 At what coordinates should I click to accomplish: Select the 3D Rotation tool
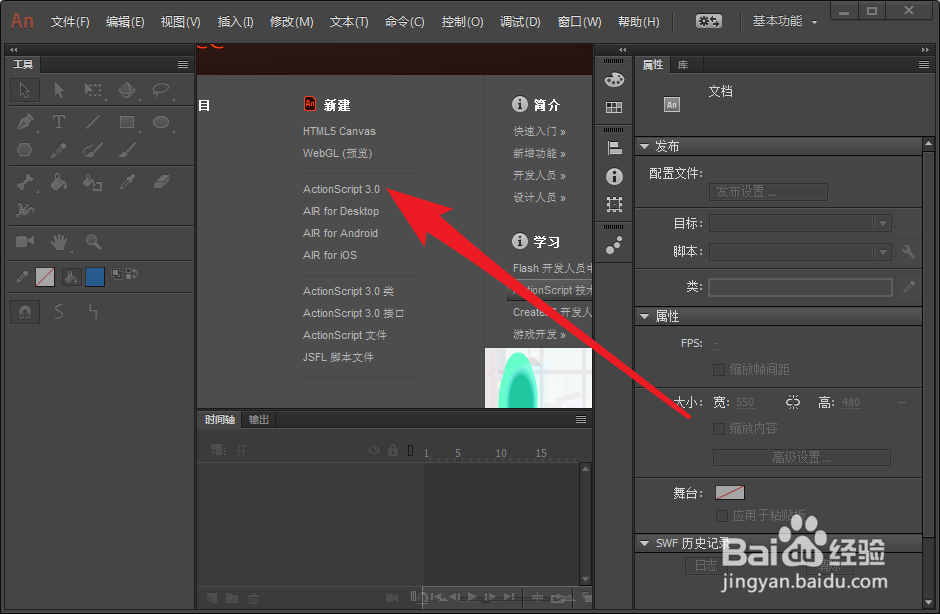(126, 90)
